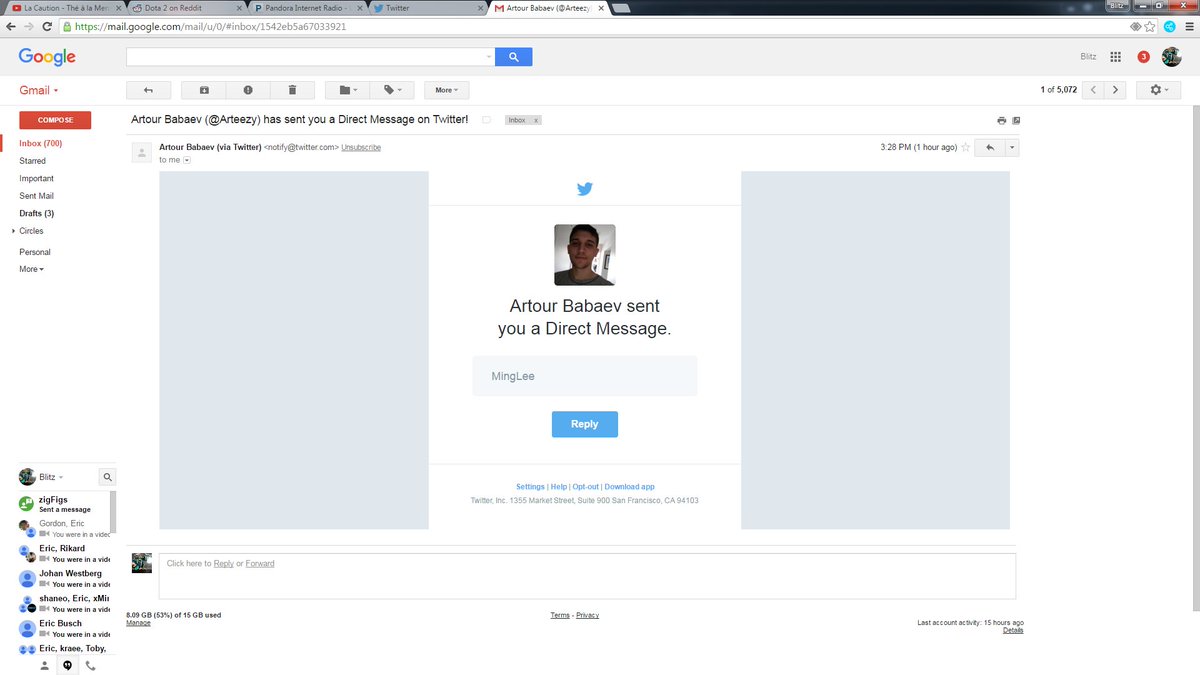
Task: Click the sender avatar placeholder
Action: [x=142, y=153]
